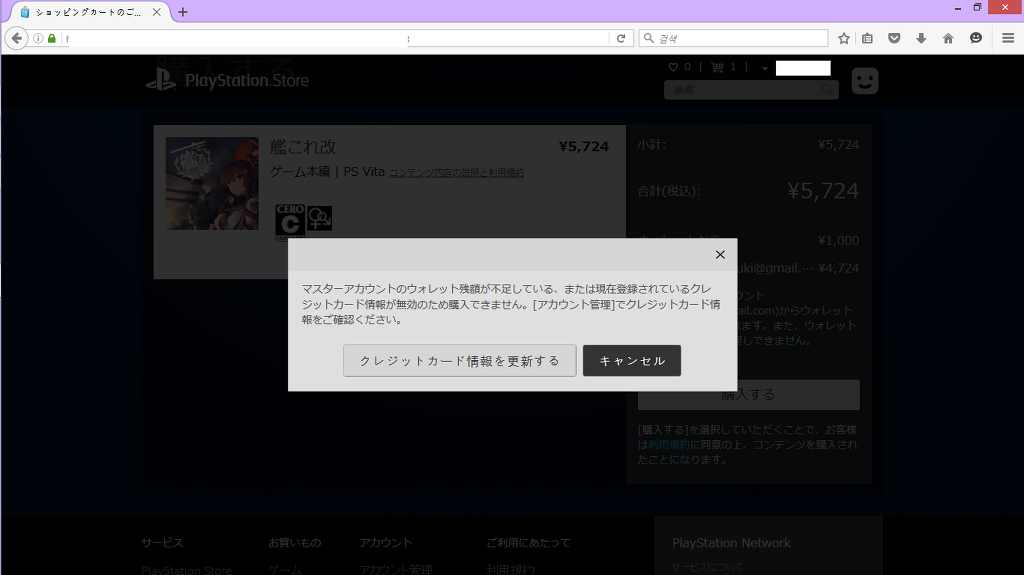Click the 艦これ改 game cover thumbnail

pyautogui.click(x=212, y=184)
